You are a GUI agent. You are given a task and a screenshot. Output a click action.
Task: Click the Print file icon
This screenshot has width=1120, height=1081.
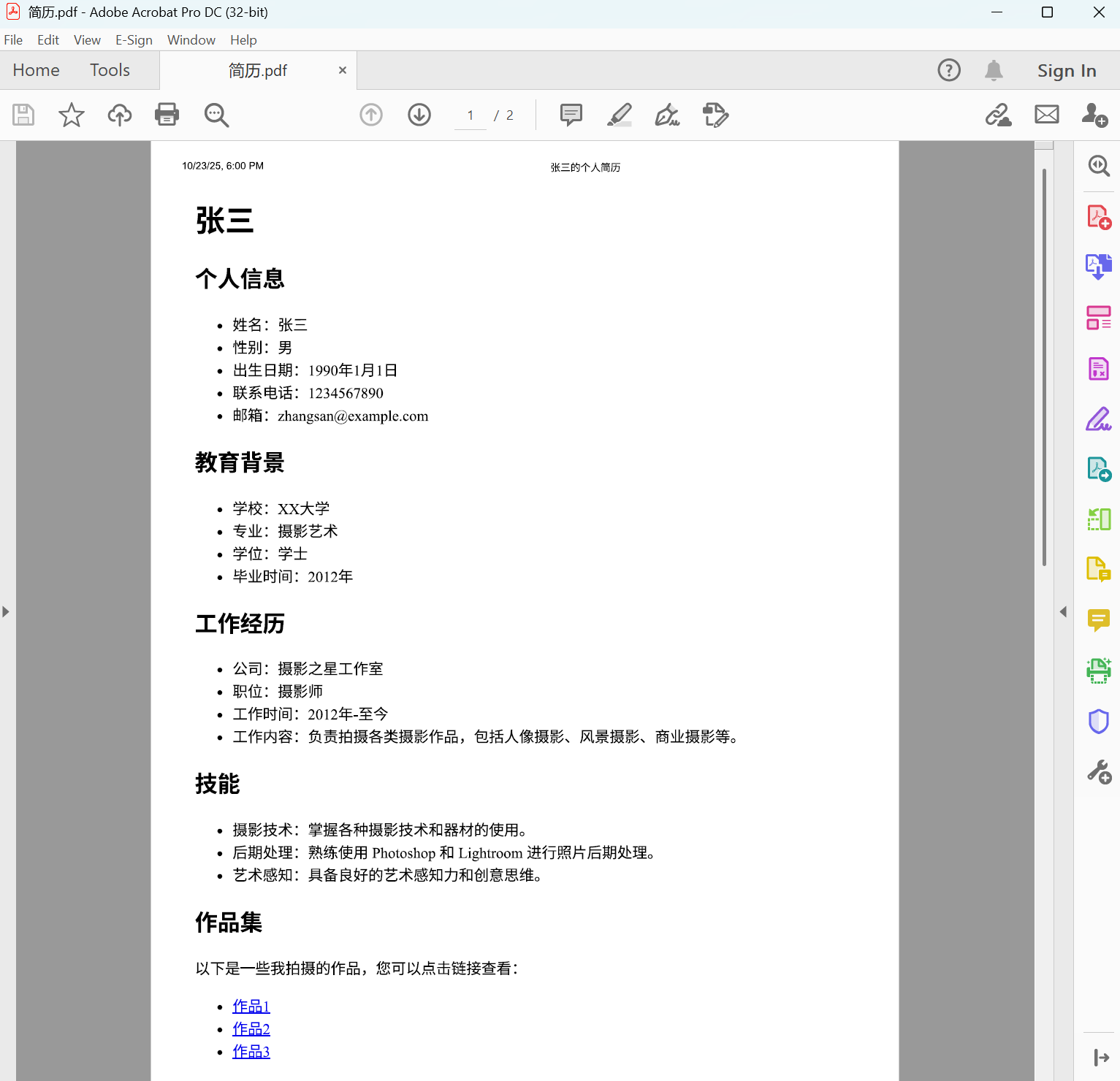167,115
